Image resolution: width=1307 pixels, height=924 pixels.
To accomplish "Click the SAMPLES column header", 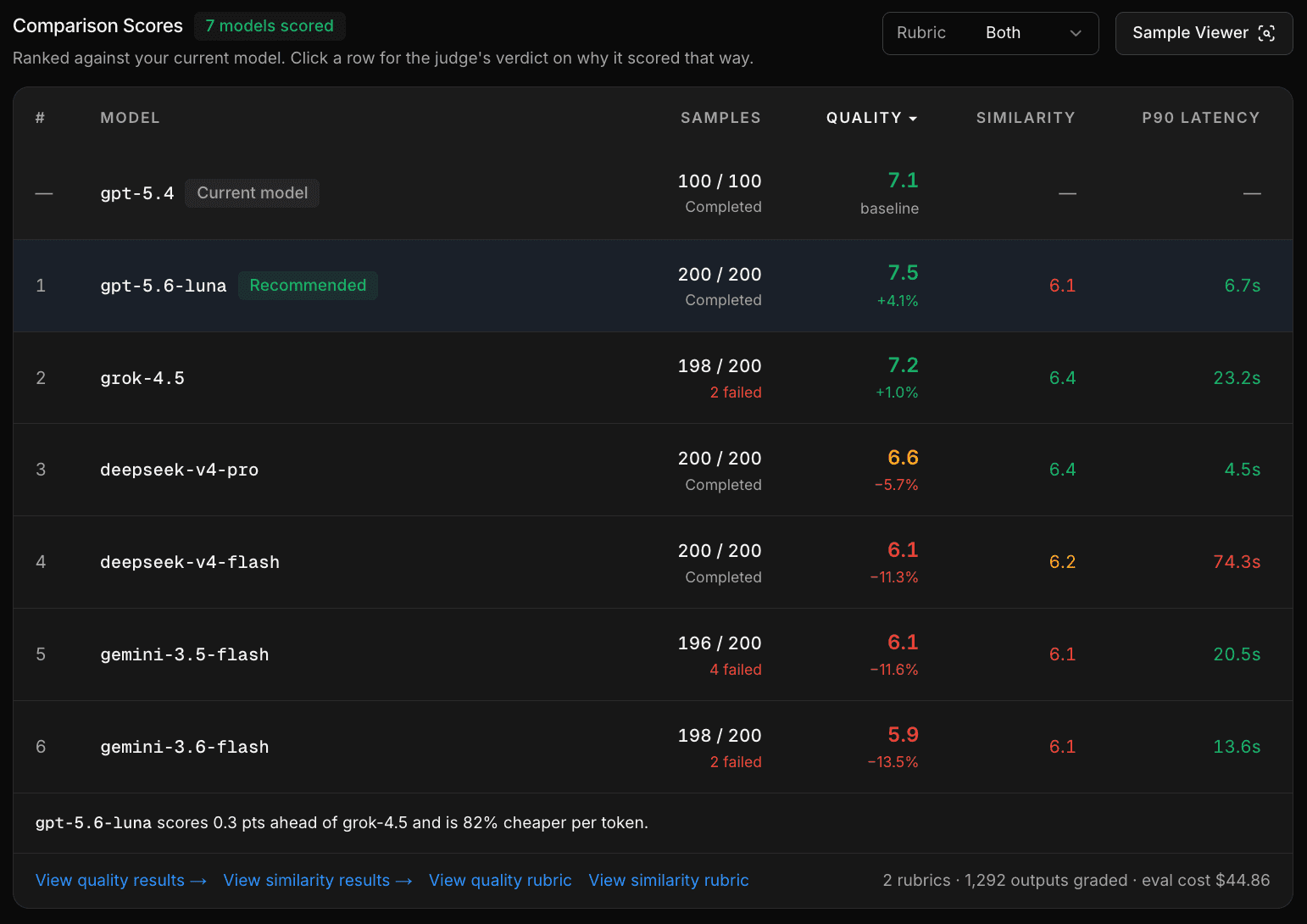I will 720,118.
